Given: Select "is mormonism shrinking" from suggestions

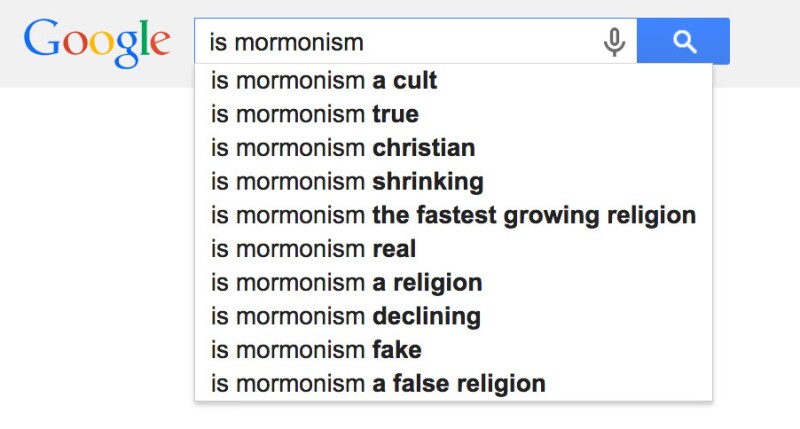Looking at the screenshot, I should (346, 182).
